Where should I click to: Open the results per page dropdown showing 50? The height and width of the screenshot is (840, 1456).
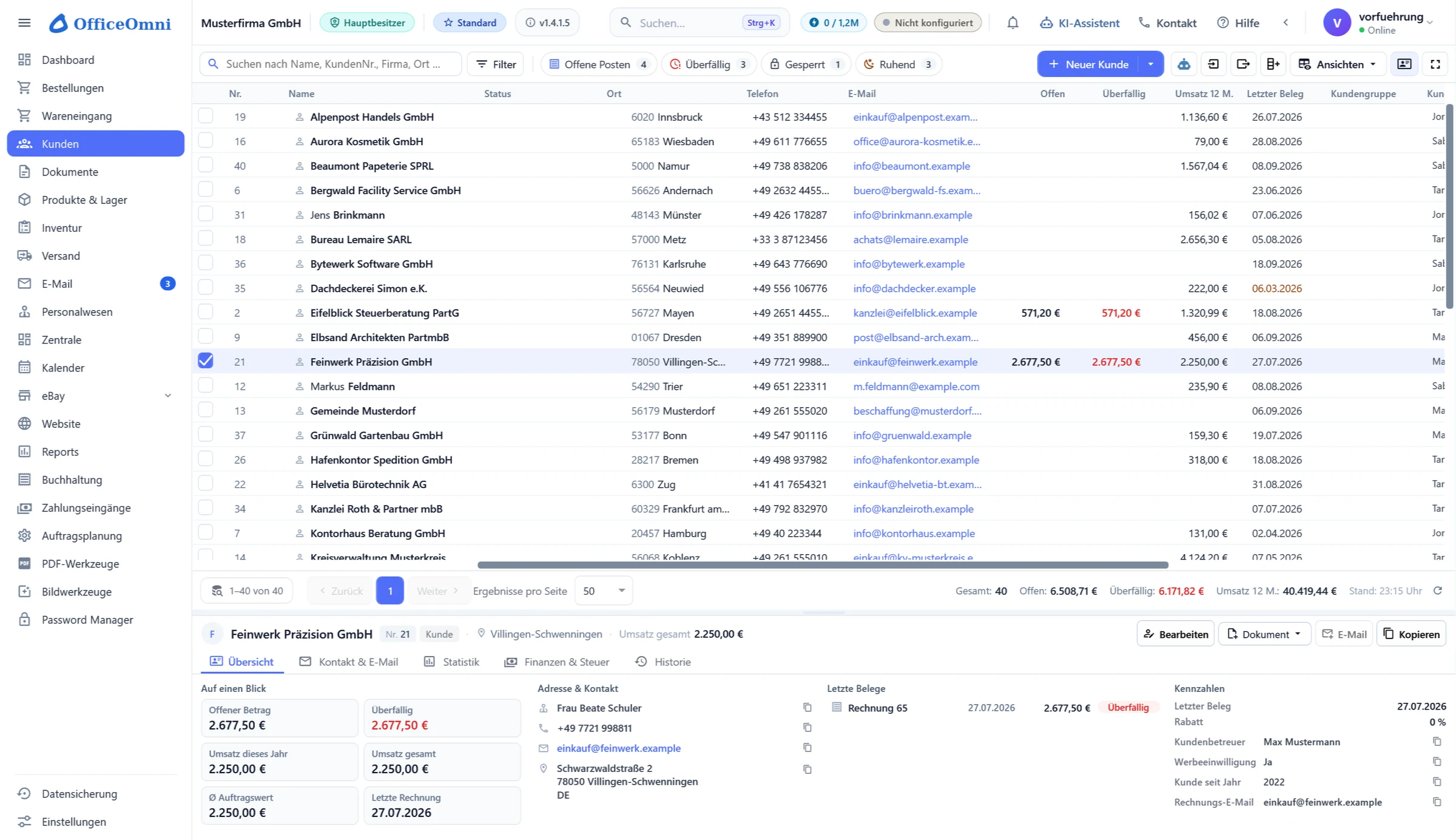(604, 591)
